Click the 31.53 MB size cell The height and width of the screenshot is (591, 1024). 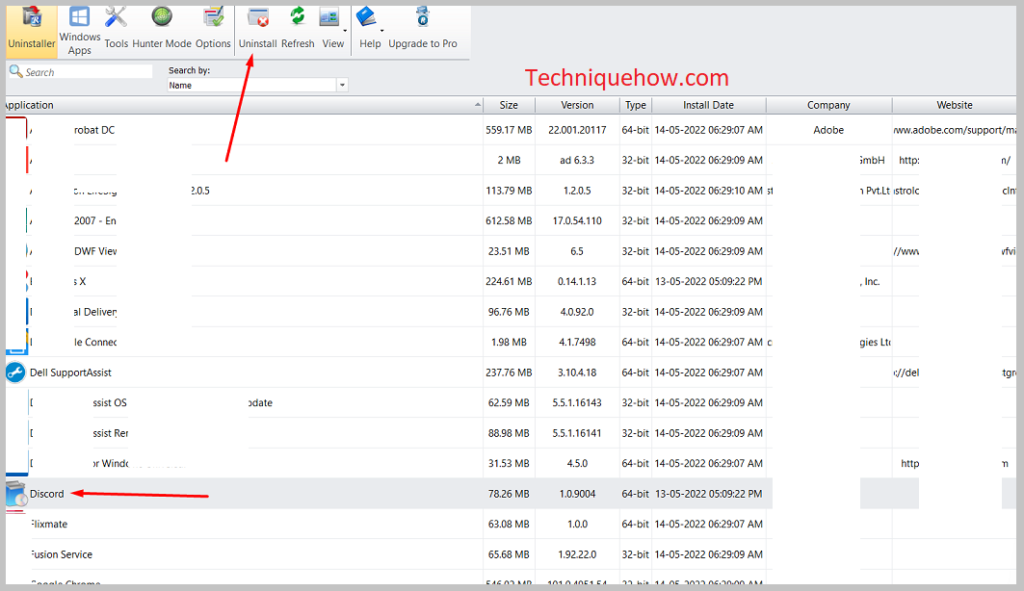[x=509, y=464]
